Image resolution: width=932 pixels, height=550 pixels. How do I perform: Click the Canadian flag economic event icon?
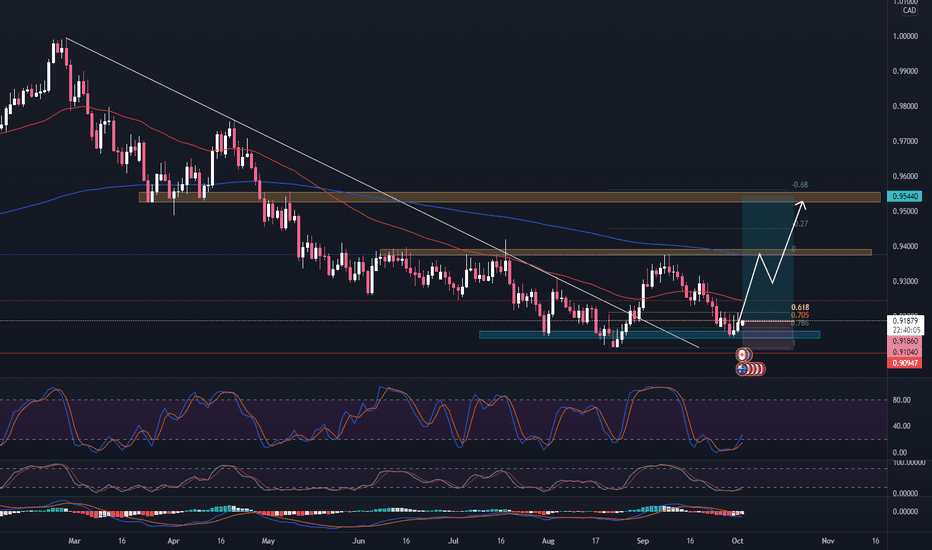click(741, 355)
